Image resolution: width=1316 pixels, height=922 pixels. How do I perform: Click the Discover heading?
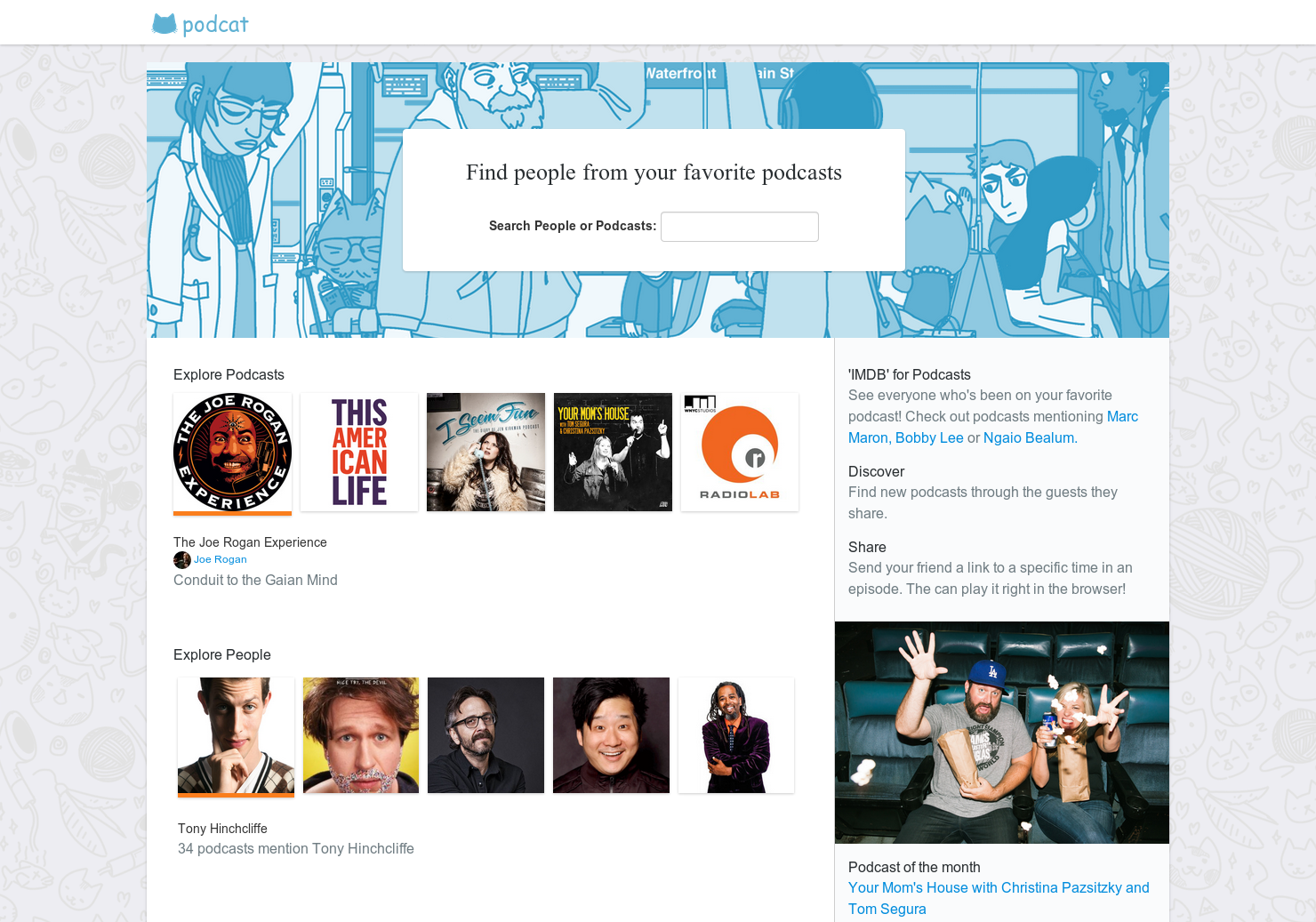click(x=876, y=472)
